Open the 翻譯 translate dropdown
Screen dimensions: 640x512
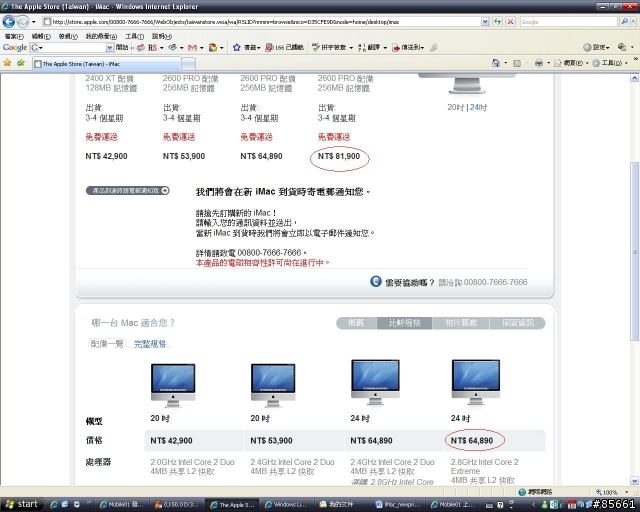pos(372,48)
